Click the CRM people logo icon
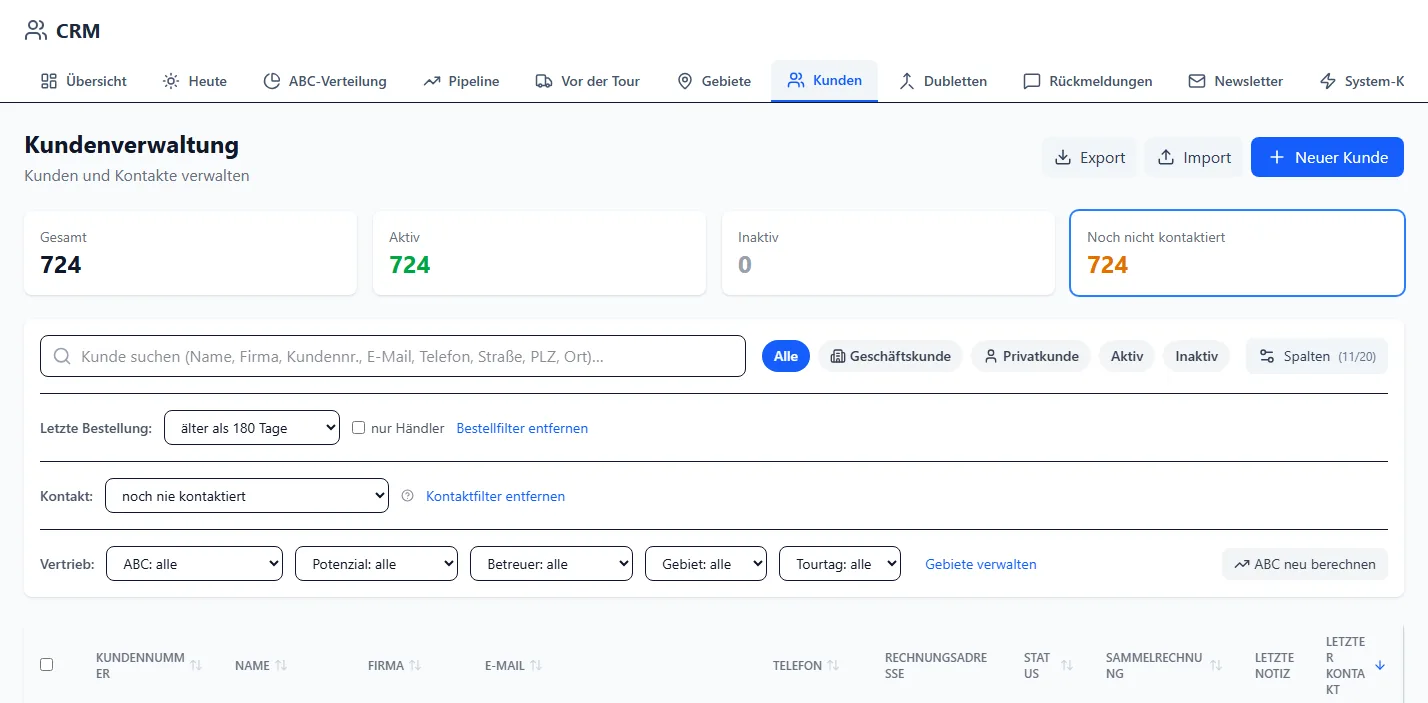The height and width of the screenshot is (703, 1428). click(36, 30)
